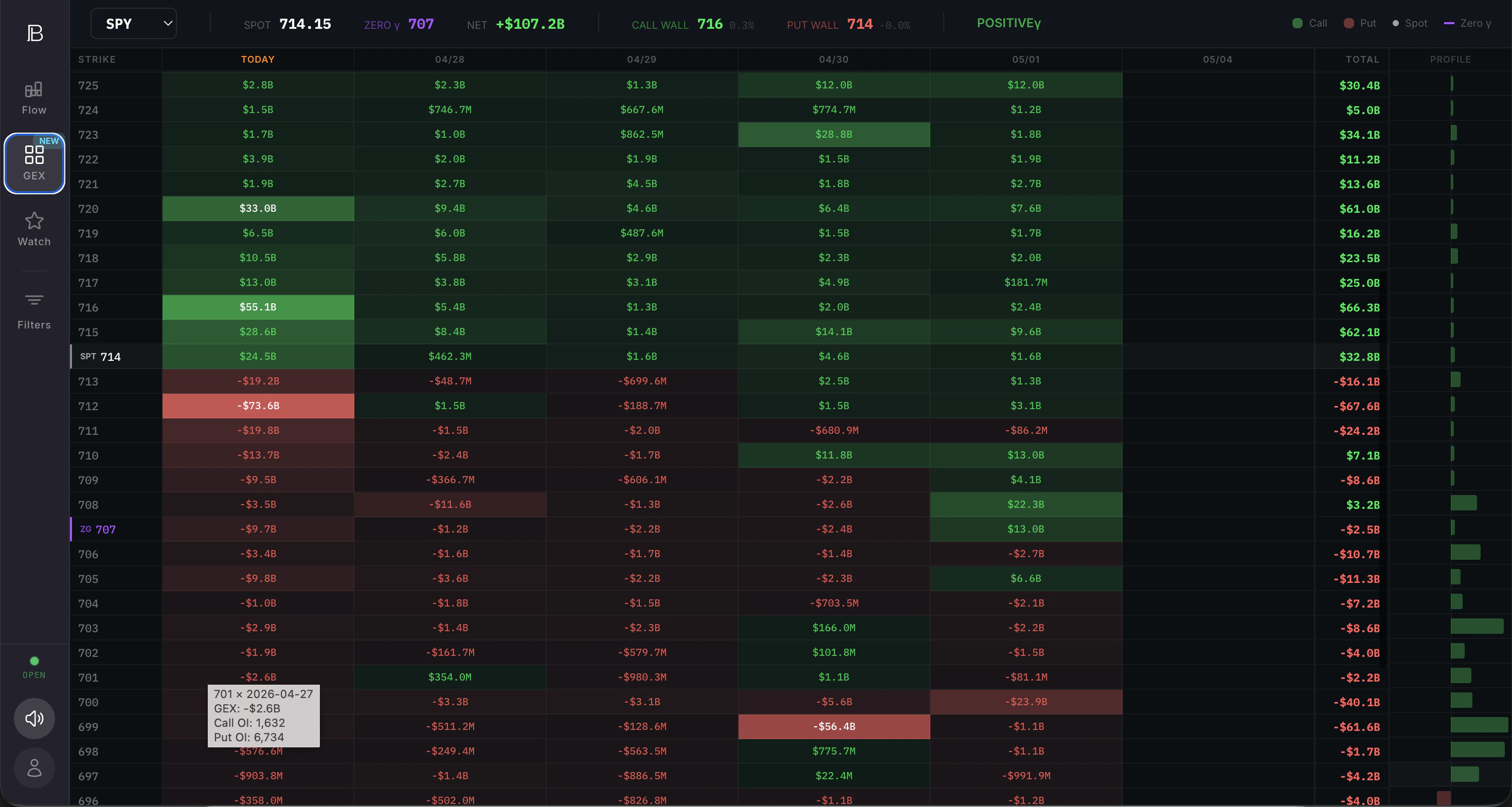Click the $181.7M cell at strike 717
This screenshot has width=1512, height=807.
point(1025,283)
